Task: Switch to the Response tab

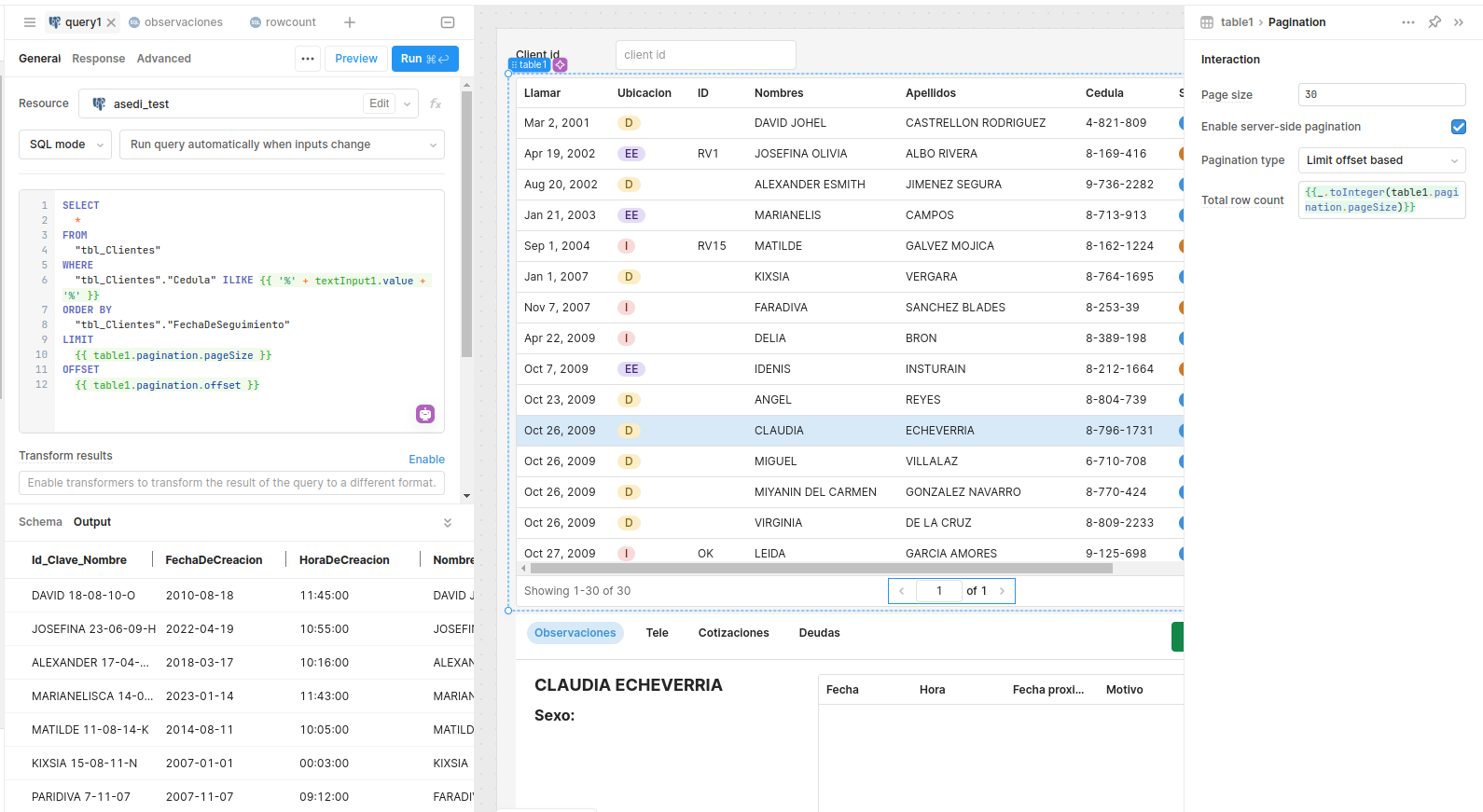Action: pos(98,59)
